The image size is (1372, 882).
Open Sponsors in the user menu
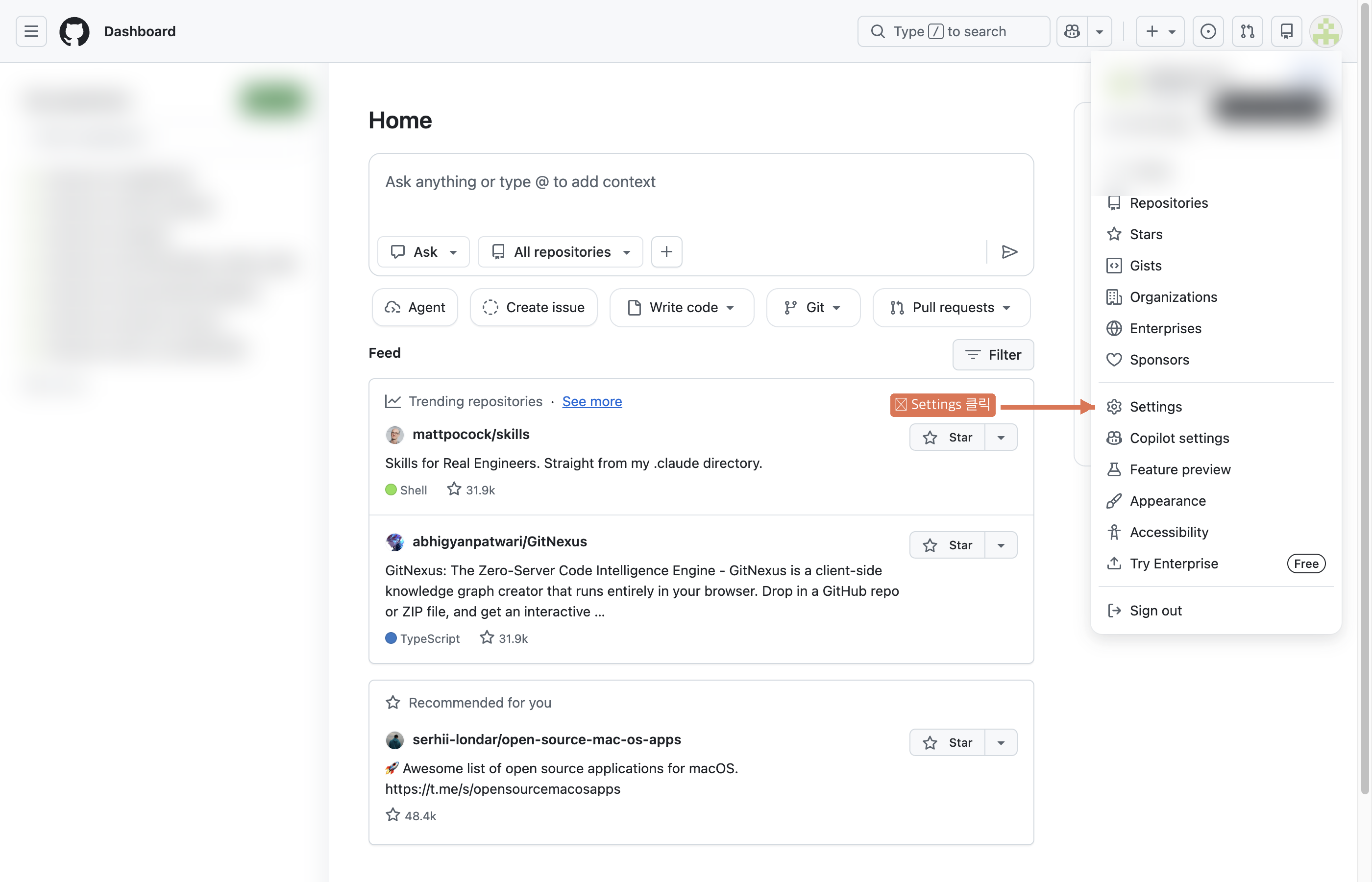pos(1216,360)
